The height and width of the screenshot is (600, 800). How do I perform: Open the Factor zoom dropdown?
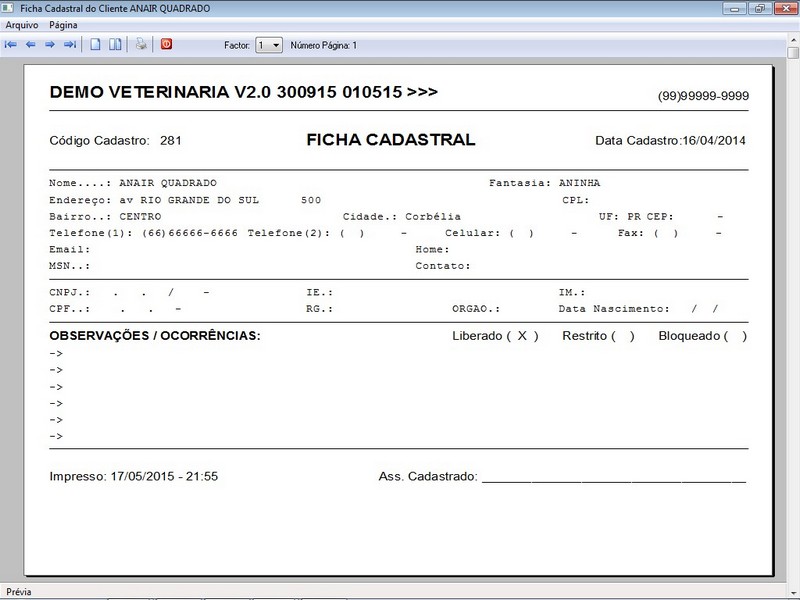[x=269, y=45]
